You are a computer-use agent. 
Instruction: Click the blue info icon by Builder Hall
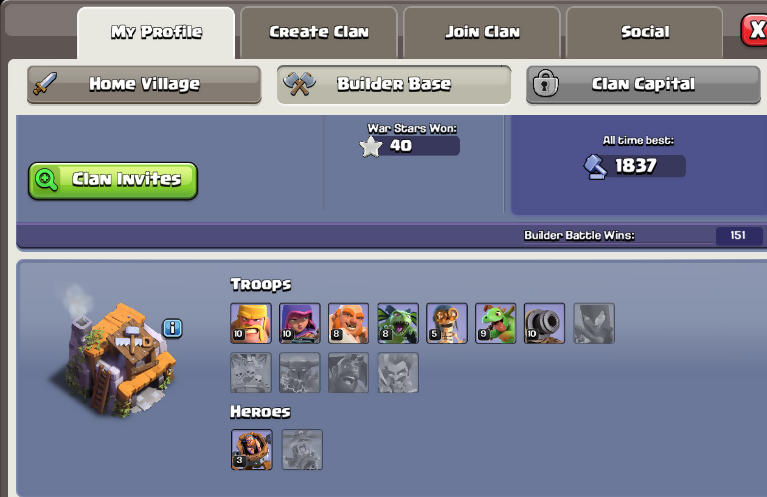173,328
